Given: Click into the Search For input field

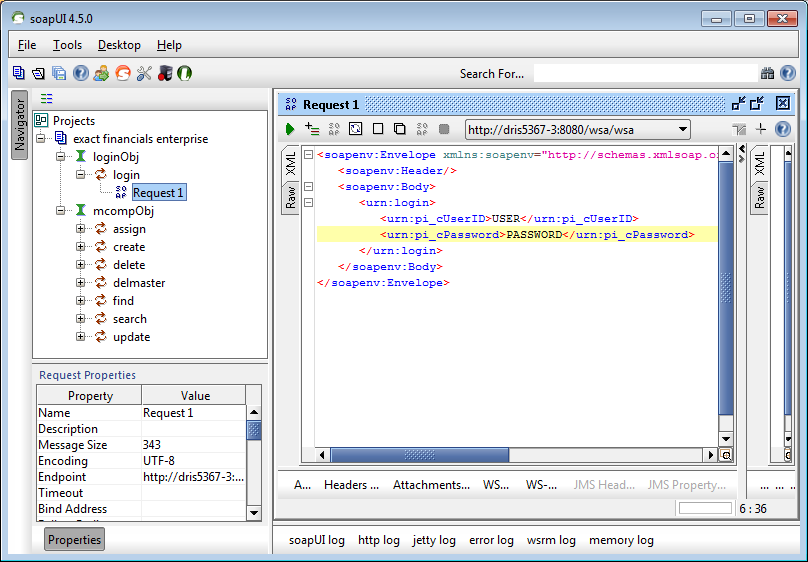Looking at the screenshot, I should tap(645, 73).
